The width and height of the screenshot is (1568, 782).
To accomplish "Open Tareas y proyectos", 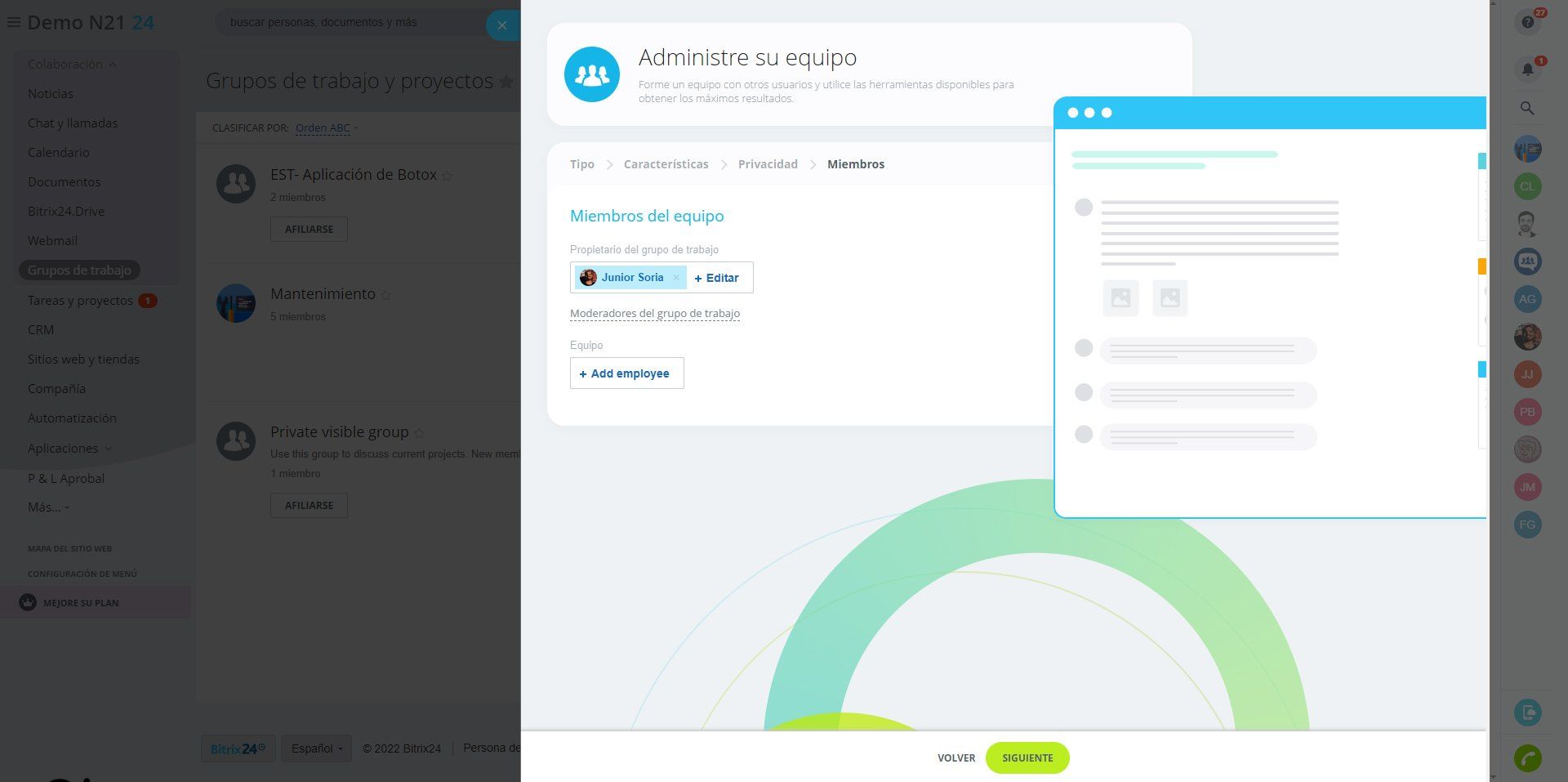I will (x=80, y=301).
